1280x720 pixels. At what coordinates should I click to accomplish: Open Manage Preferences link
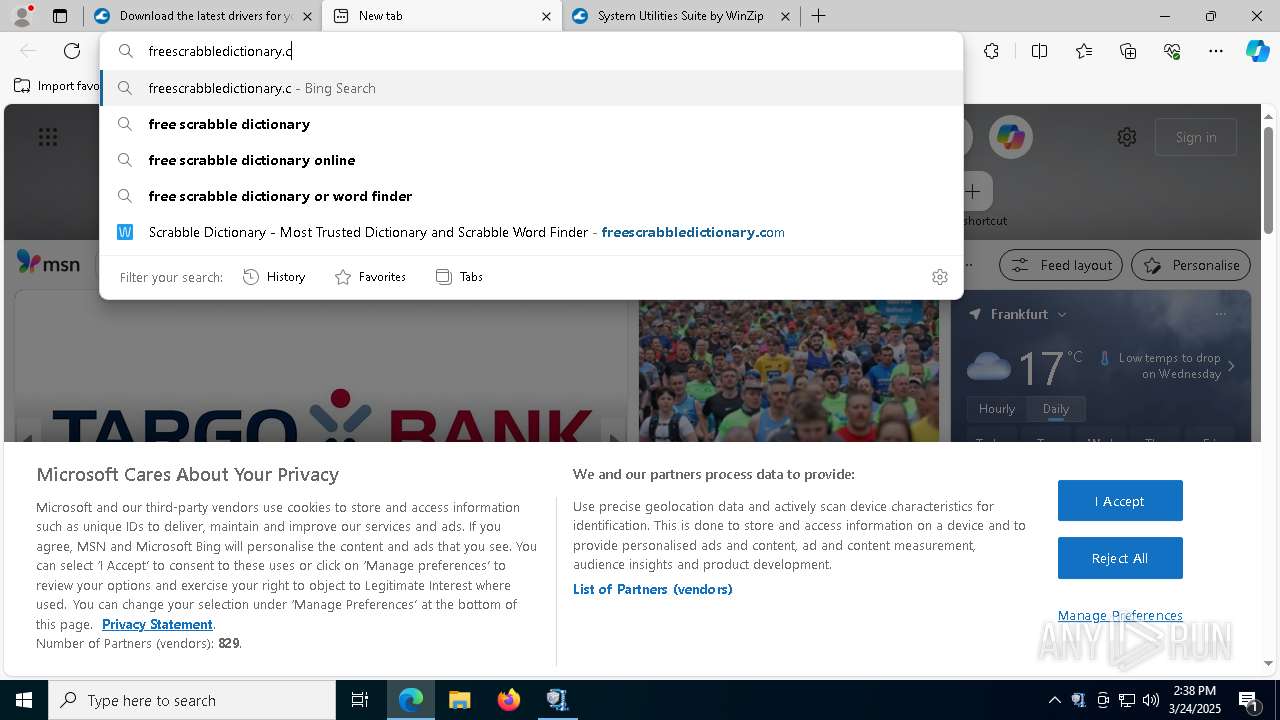click(1120, 615)
